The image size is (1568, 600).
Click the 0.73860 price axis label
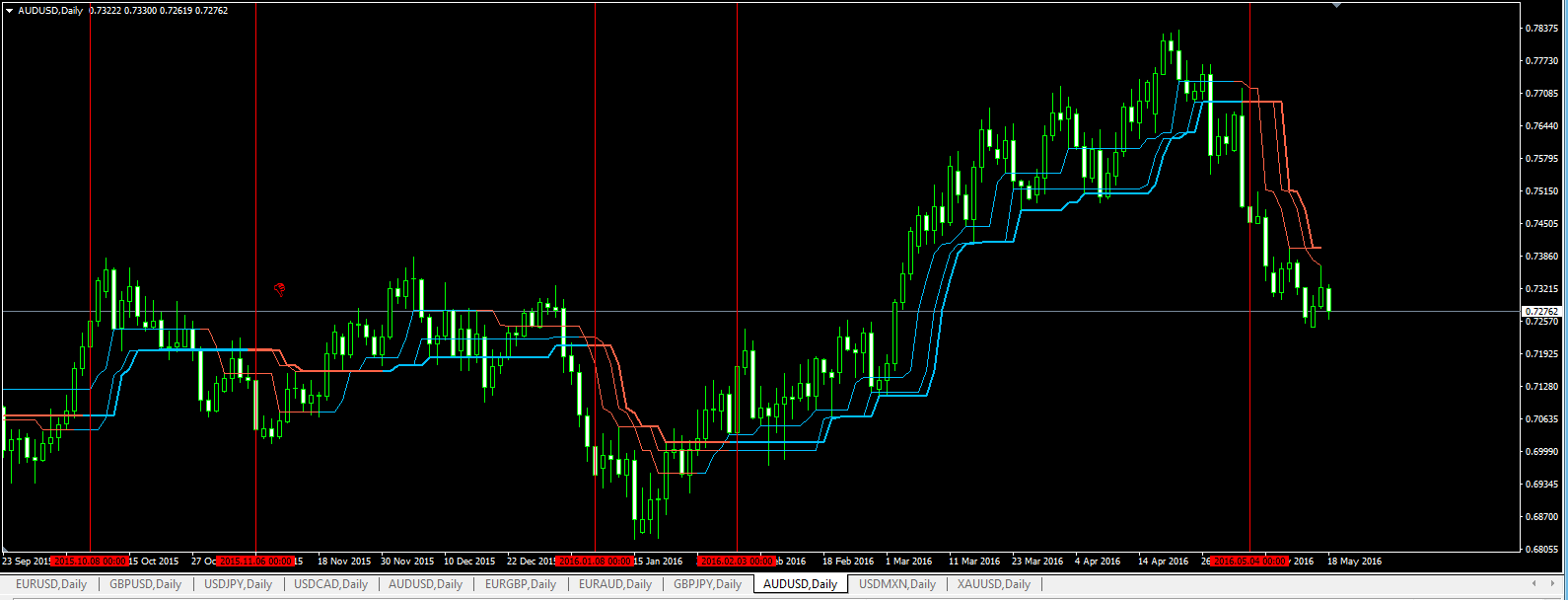tap(1542, 256)
